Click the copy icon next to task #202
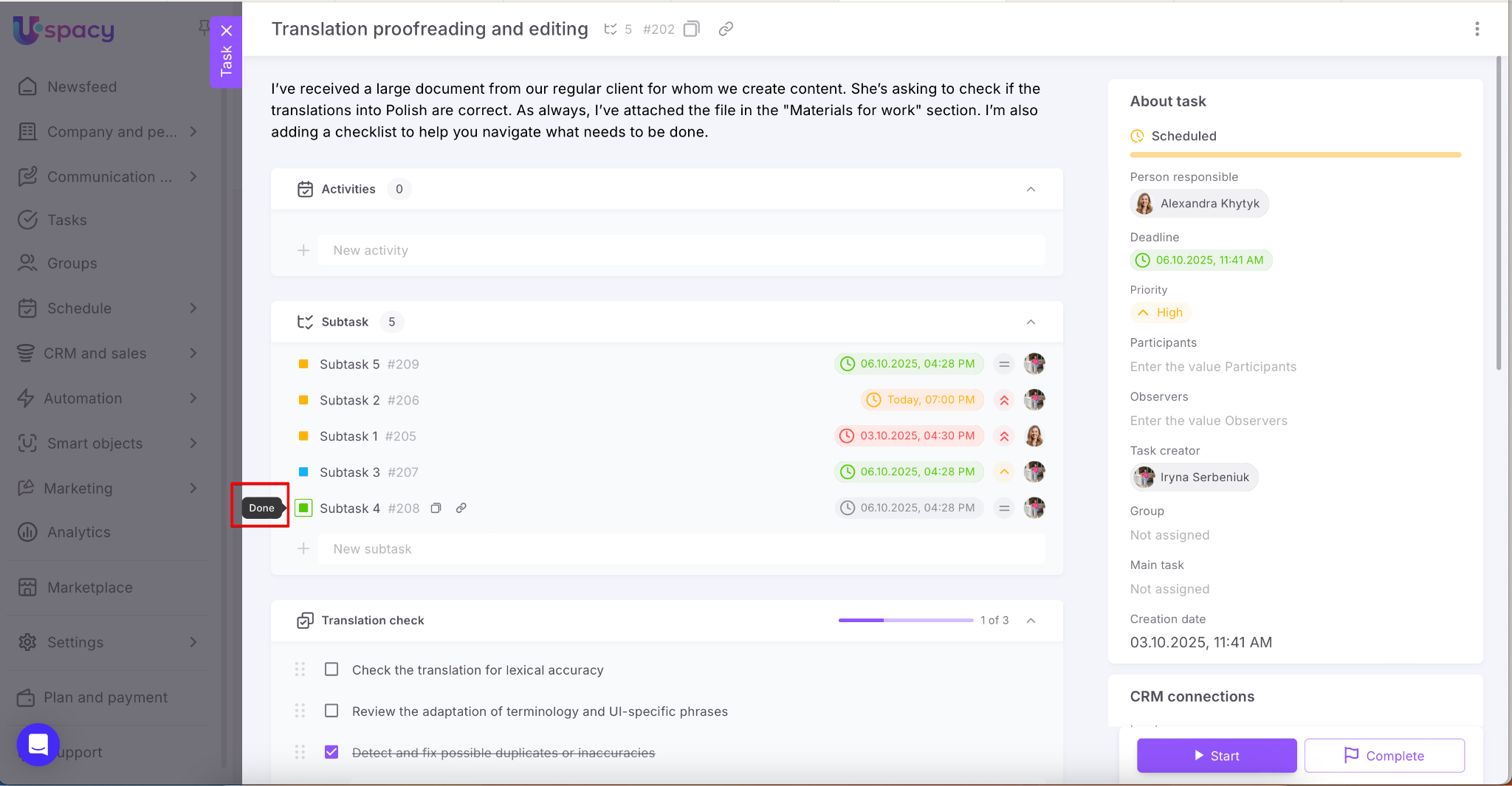This screenshot has height=786, width=1512. pos(691,29)
